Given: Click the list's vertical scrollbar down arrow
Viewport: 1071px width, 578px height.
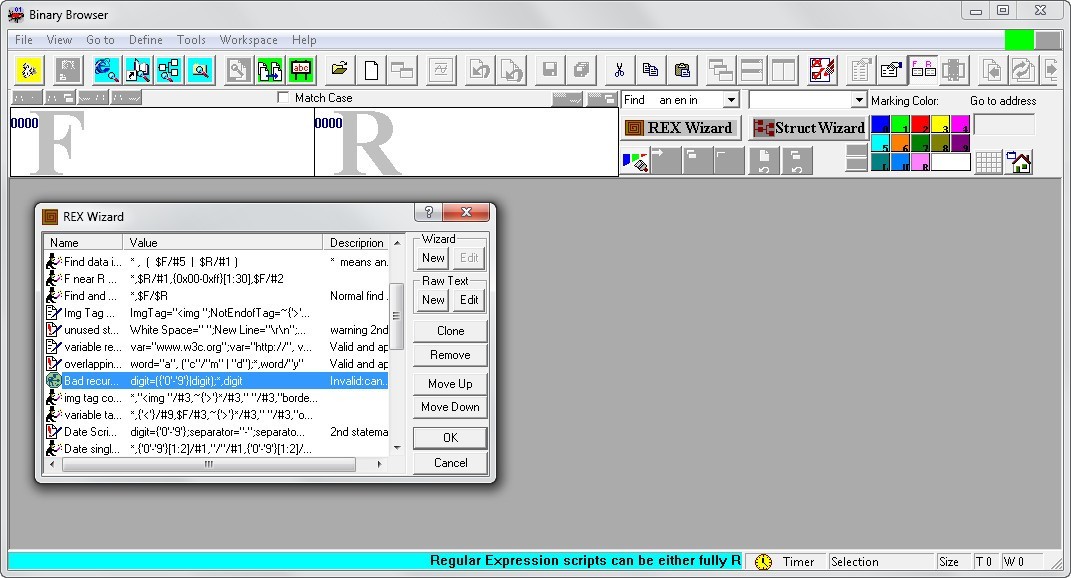Looking at the screenshot, I should click(x=397, y=448).
